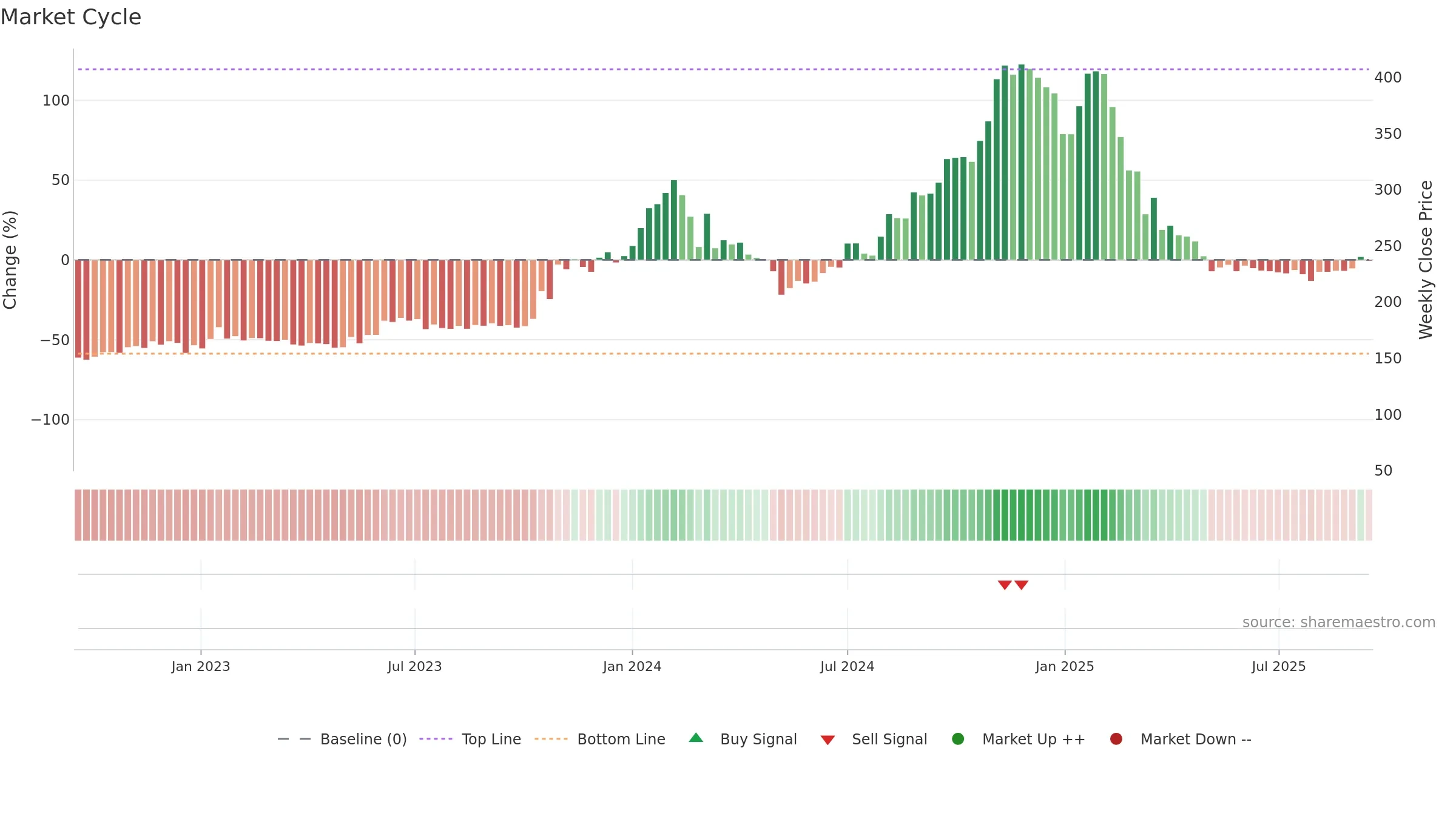
Task: Click the 350 tick on price axis
Action: pyautogui.click(x=1388, y=134)
